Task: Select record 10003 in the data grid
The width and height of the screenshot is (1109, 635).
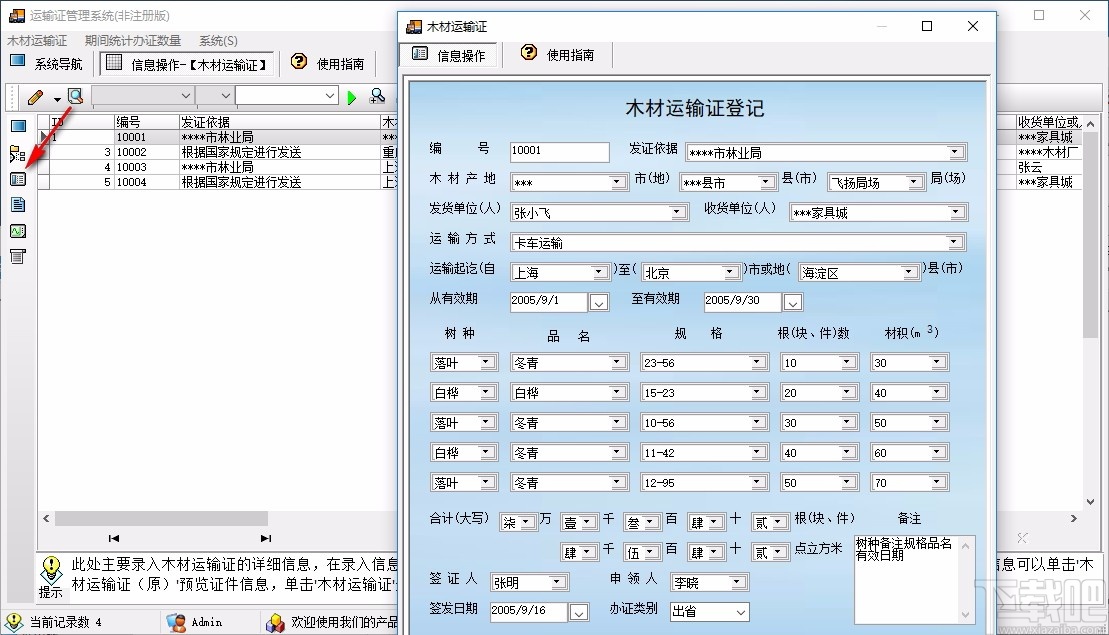Action: [x=131, y=167]
